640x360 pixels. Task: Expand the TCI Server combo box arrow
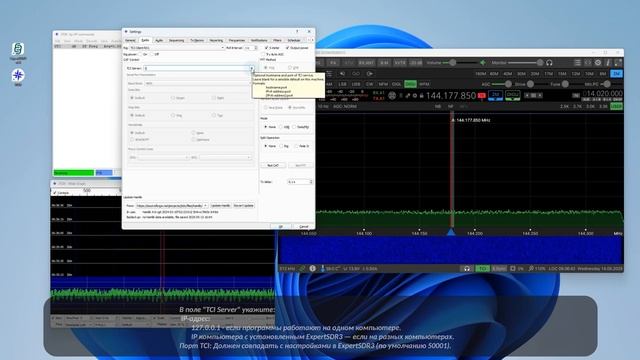point(251,68)
